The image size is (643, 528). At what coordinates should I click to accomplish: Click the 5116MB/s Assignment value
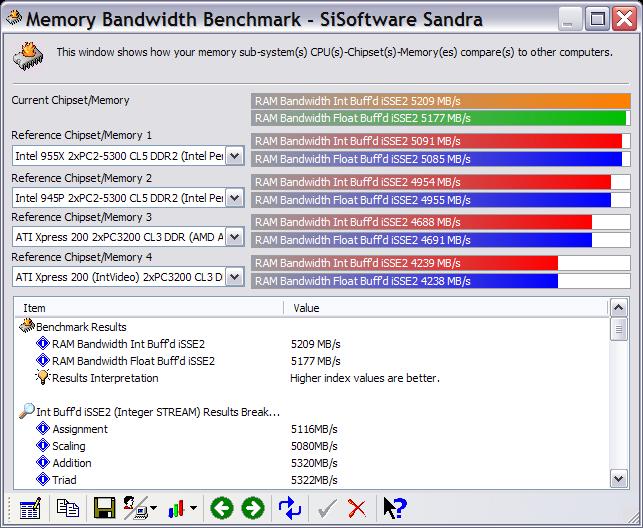coord(314,429)
